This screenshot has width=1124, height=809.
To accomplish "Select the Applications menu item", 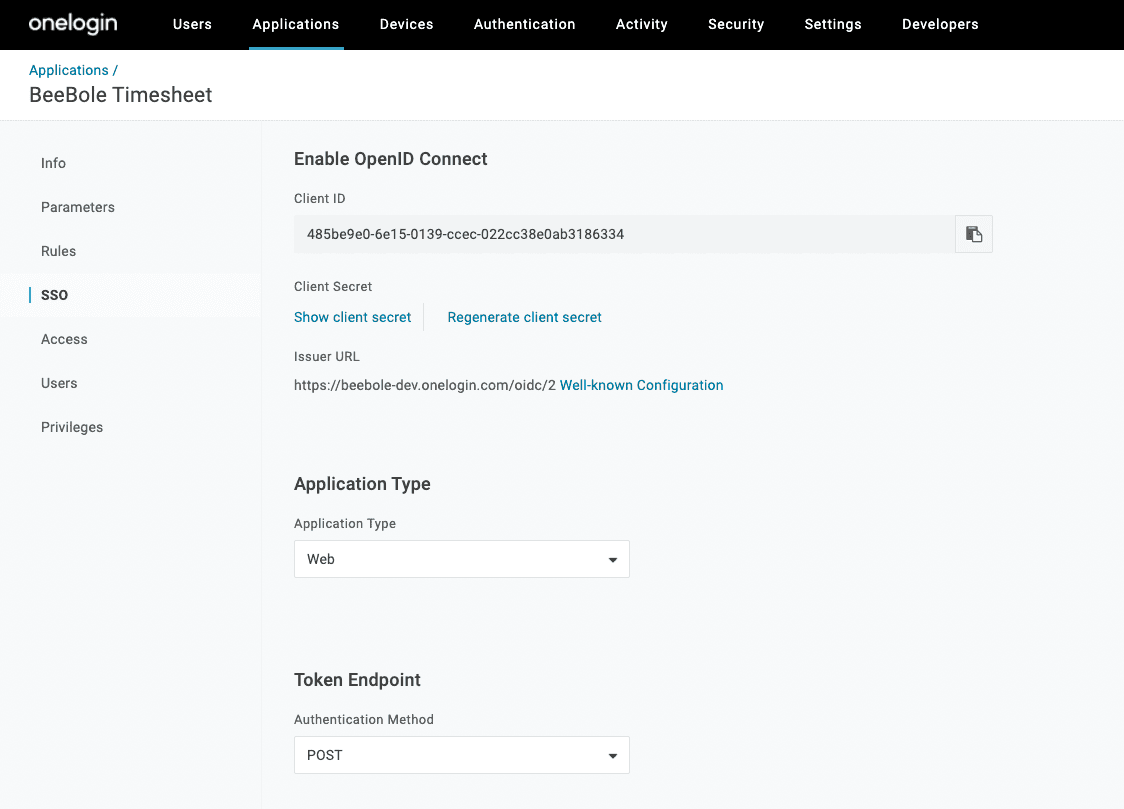I will pyautogui.click(x=295, y=24).
